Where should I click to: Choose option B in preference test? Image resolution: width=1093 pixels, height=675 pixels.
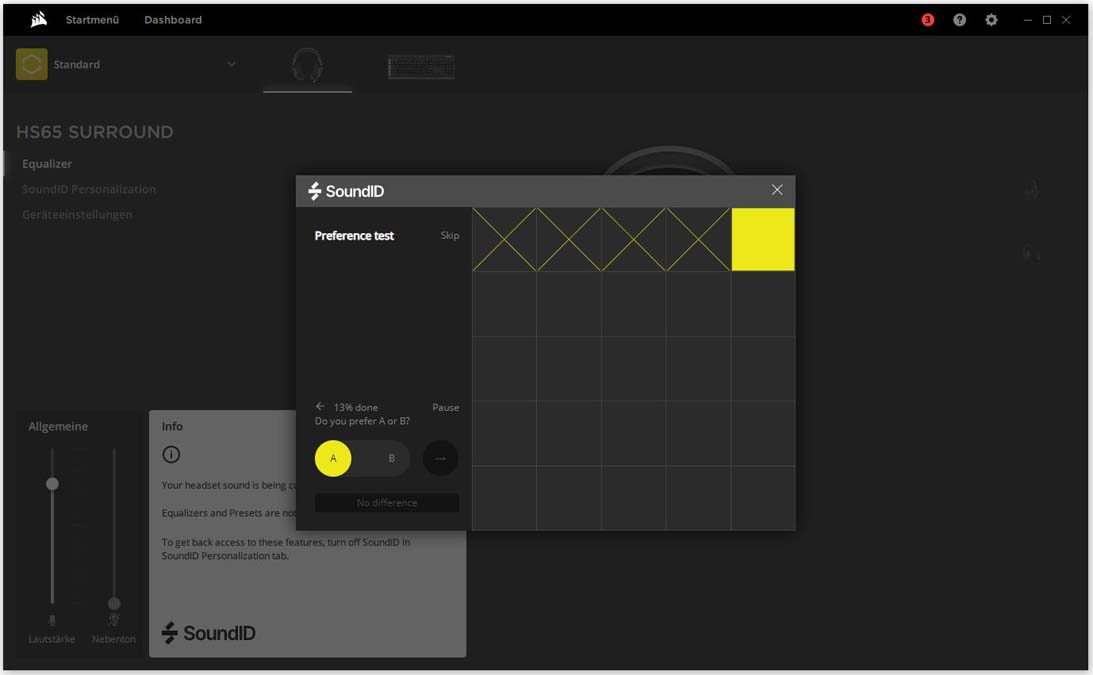pyautogui.click(x=392, y=458)
